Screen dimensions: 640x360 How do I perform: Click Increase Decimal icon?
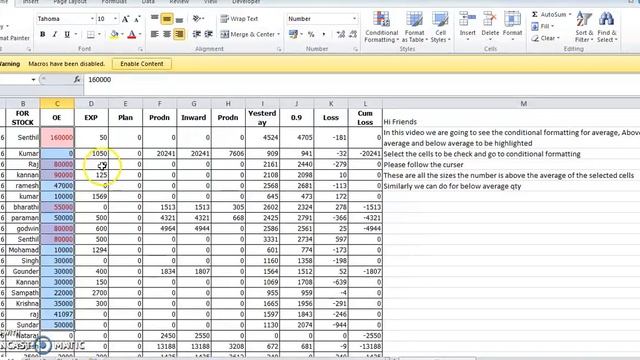(x=341, y=34)
